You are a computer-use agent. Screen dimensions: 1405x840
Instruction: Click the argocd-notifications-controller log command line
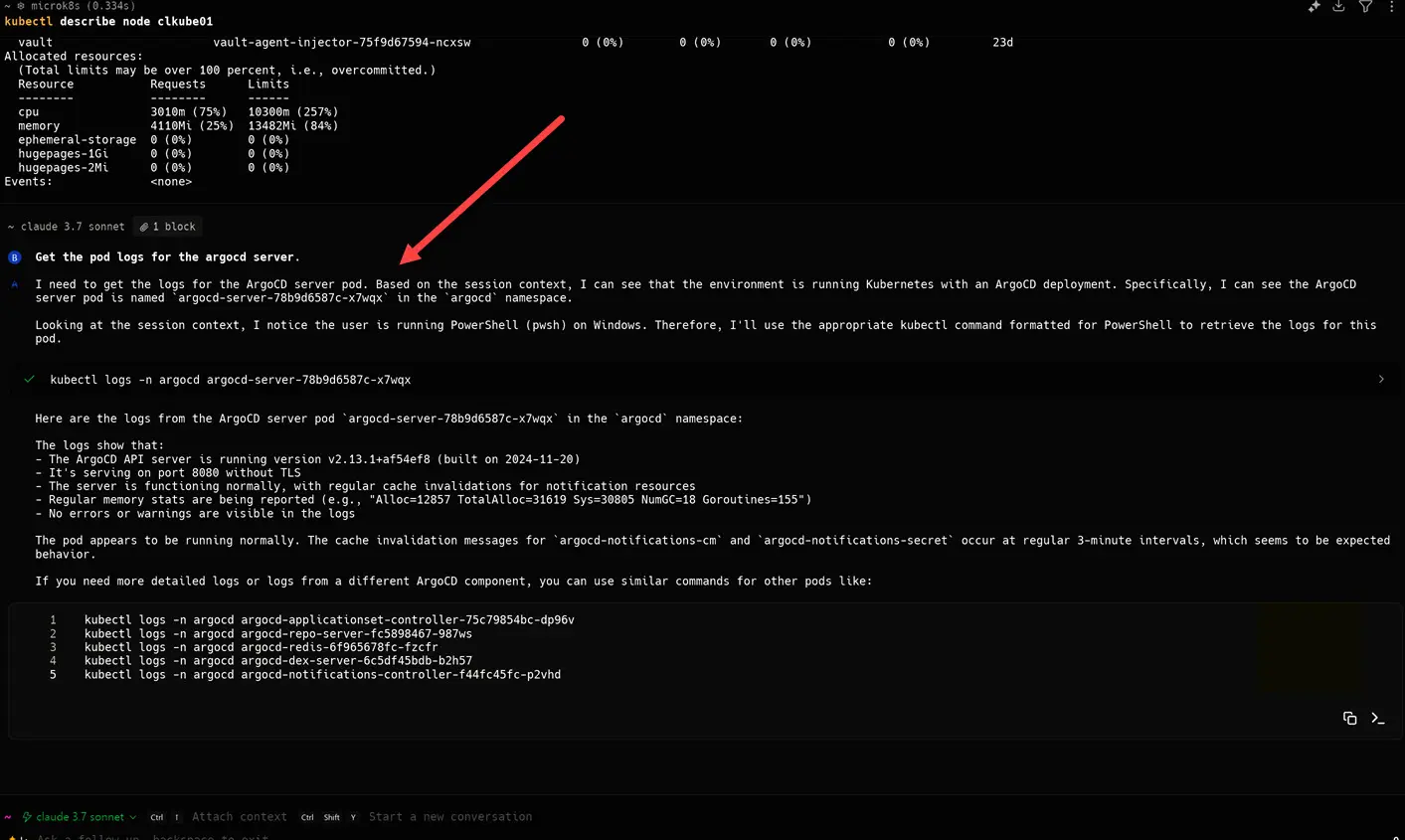coord(322,675)
